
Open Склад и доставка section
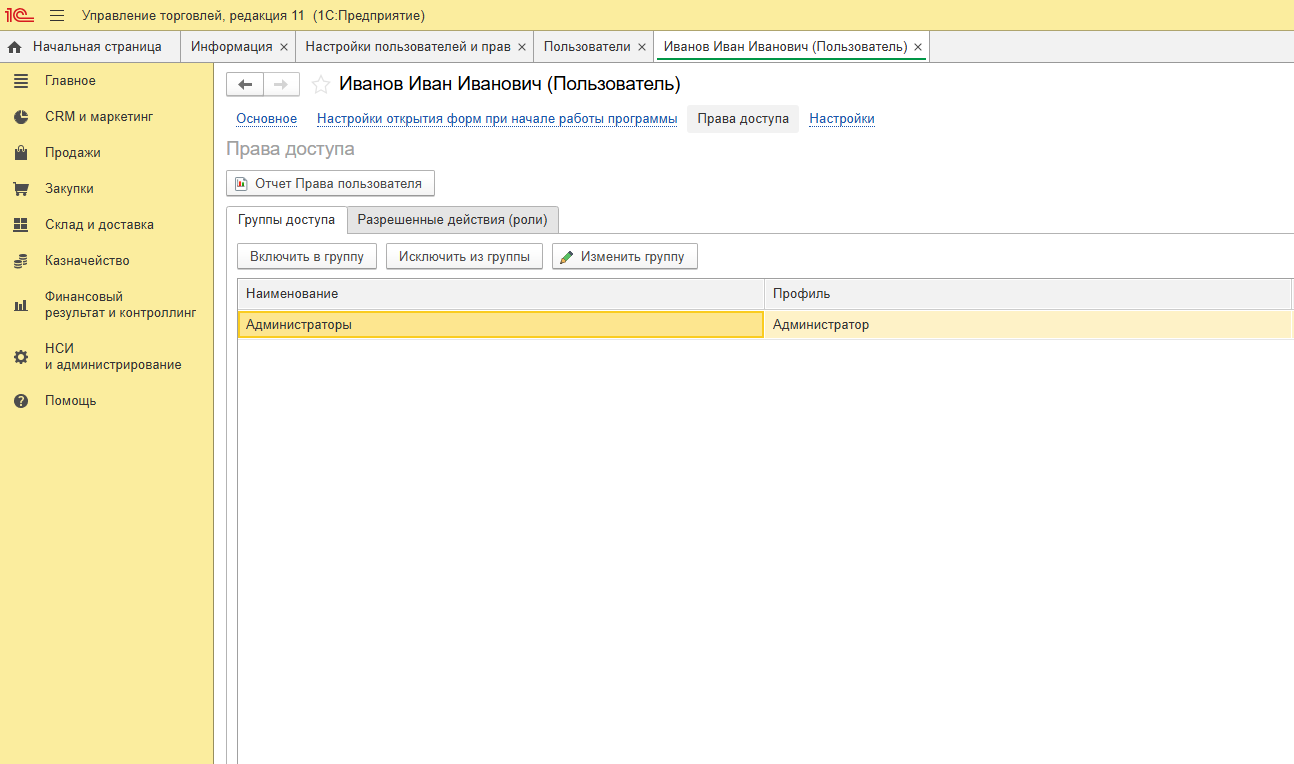[x=99, y=225]
